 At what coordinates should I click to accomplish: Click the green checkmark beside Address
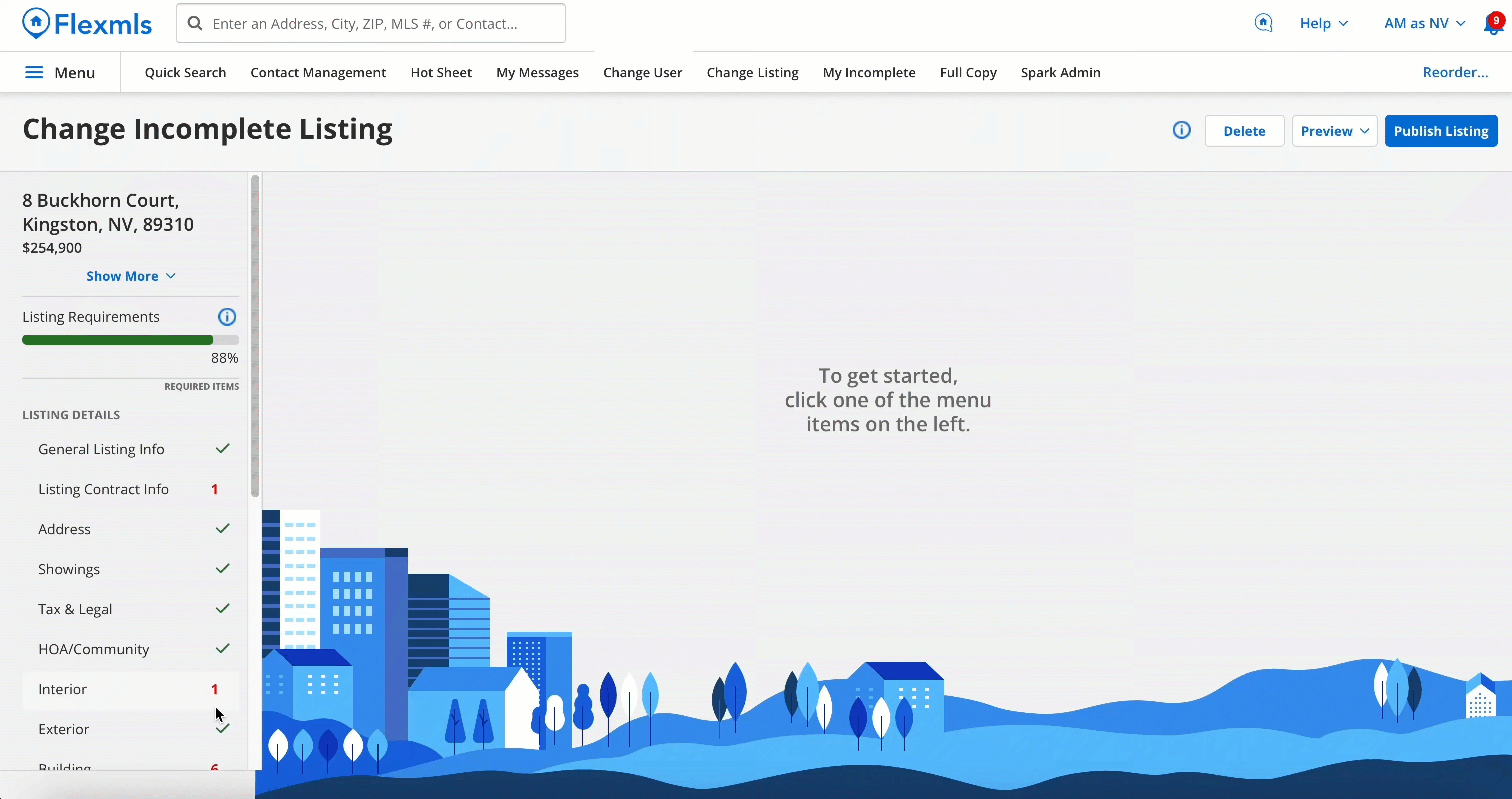click(222, 528)
